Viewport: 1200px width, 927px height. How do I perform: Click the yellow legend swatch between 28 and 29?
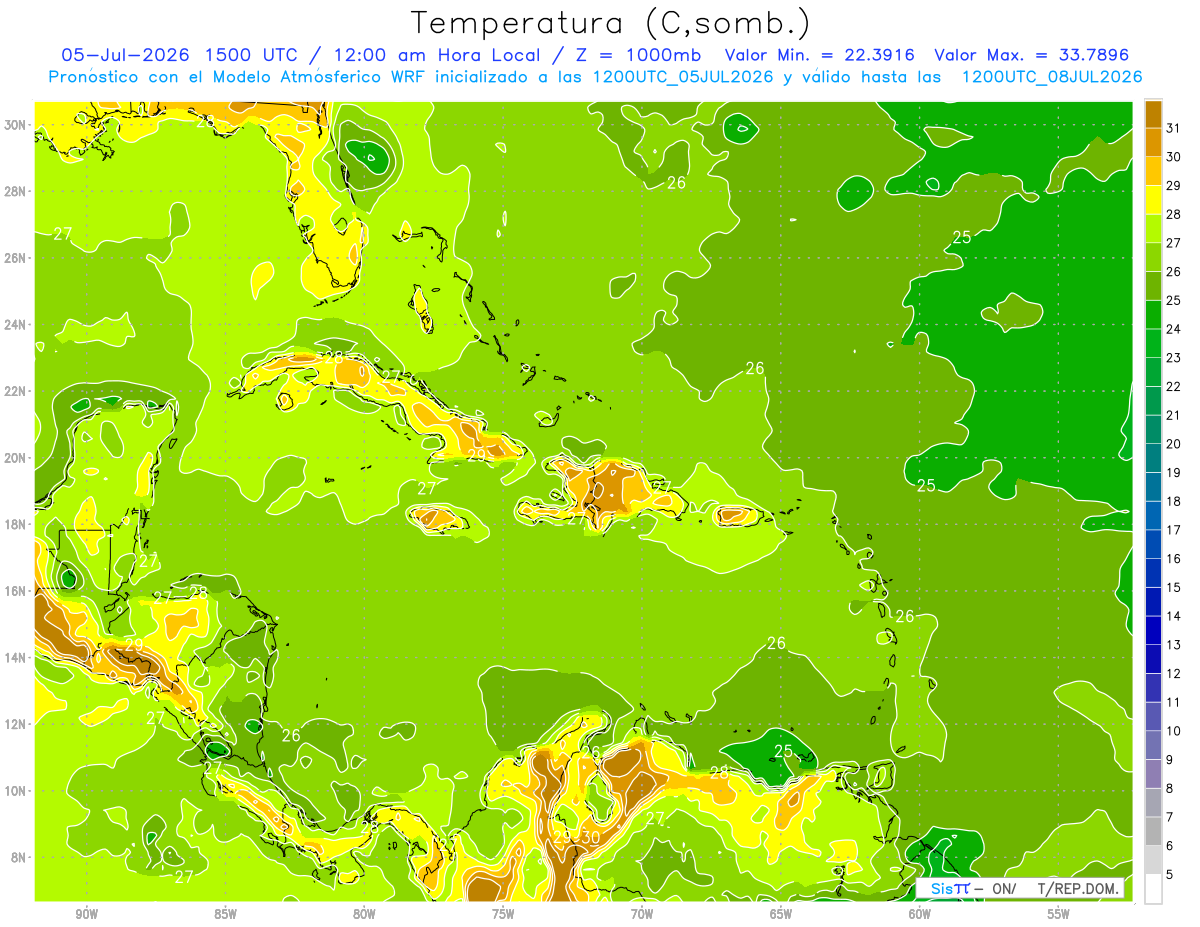1153,200
